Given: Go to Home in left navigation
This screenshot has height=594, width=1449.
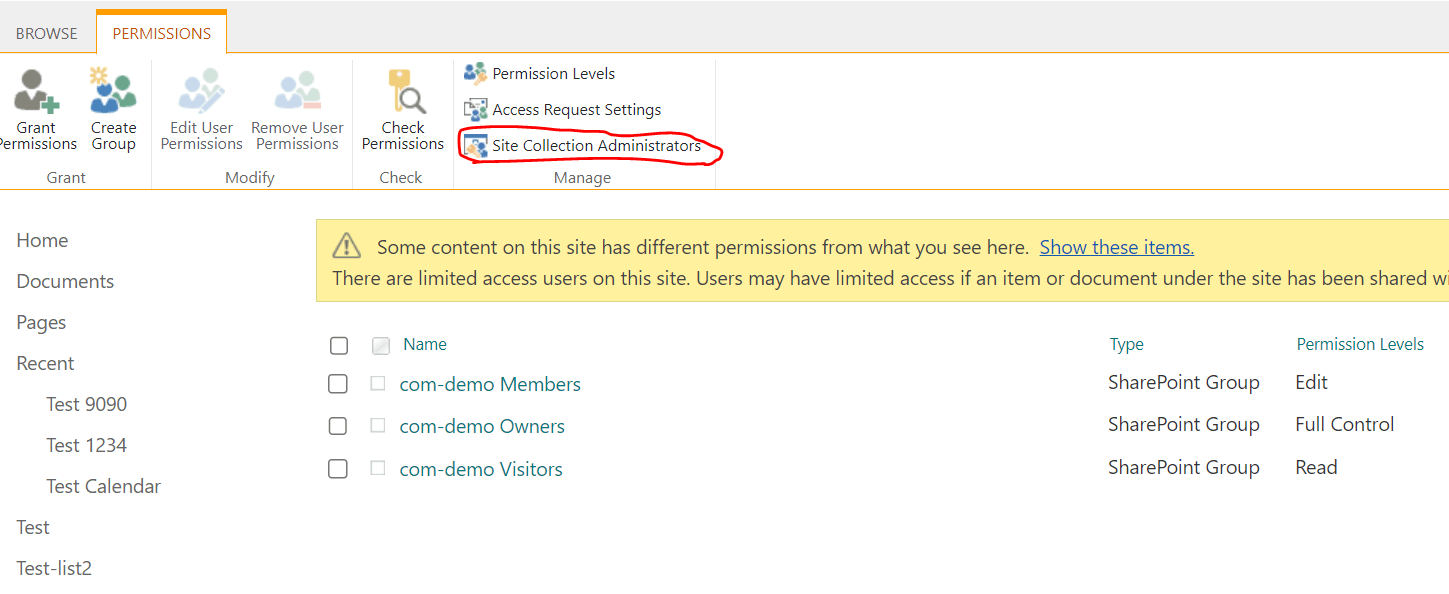Looking at the screenshot, I should (x=42, y=240).
